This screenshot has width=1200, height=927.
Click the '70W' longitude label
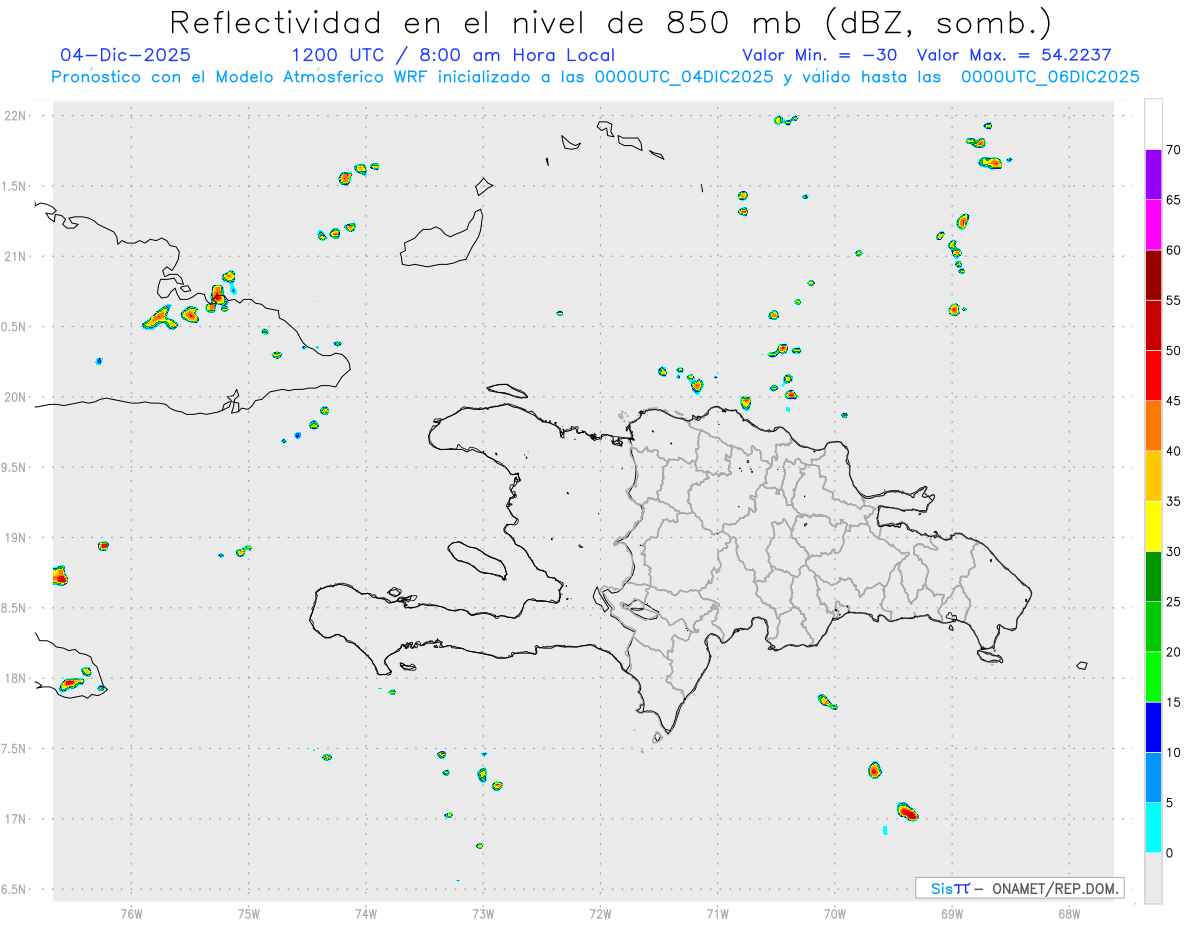835,914
